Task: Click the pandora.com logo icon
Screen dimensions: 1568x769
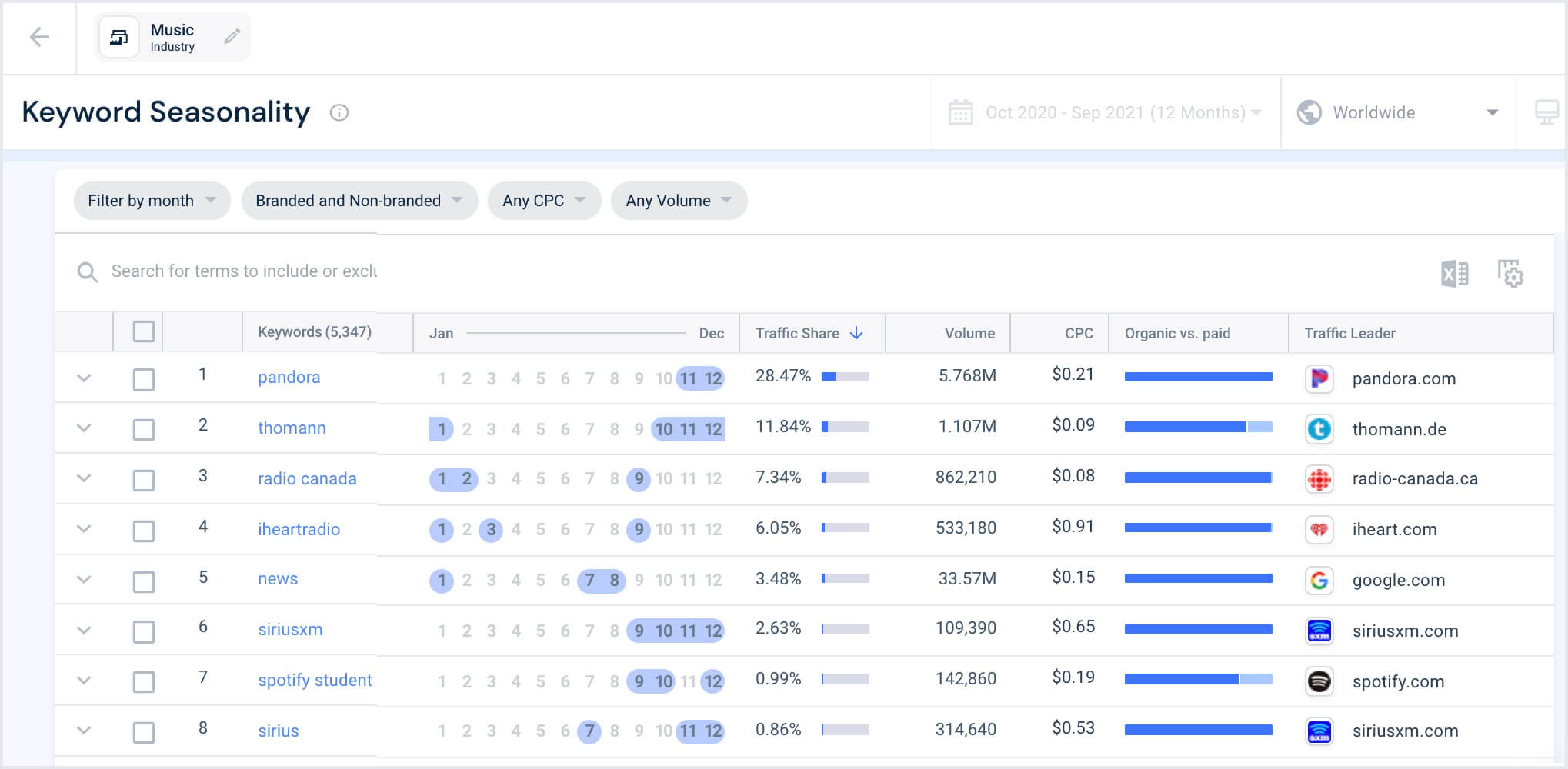Action: [x=1319, y=378]
